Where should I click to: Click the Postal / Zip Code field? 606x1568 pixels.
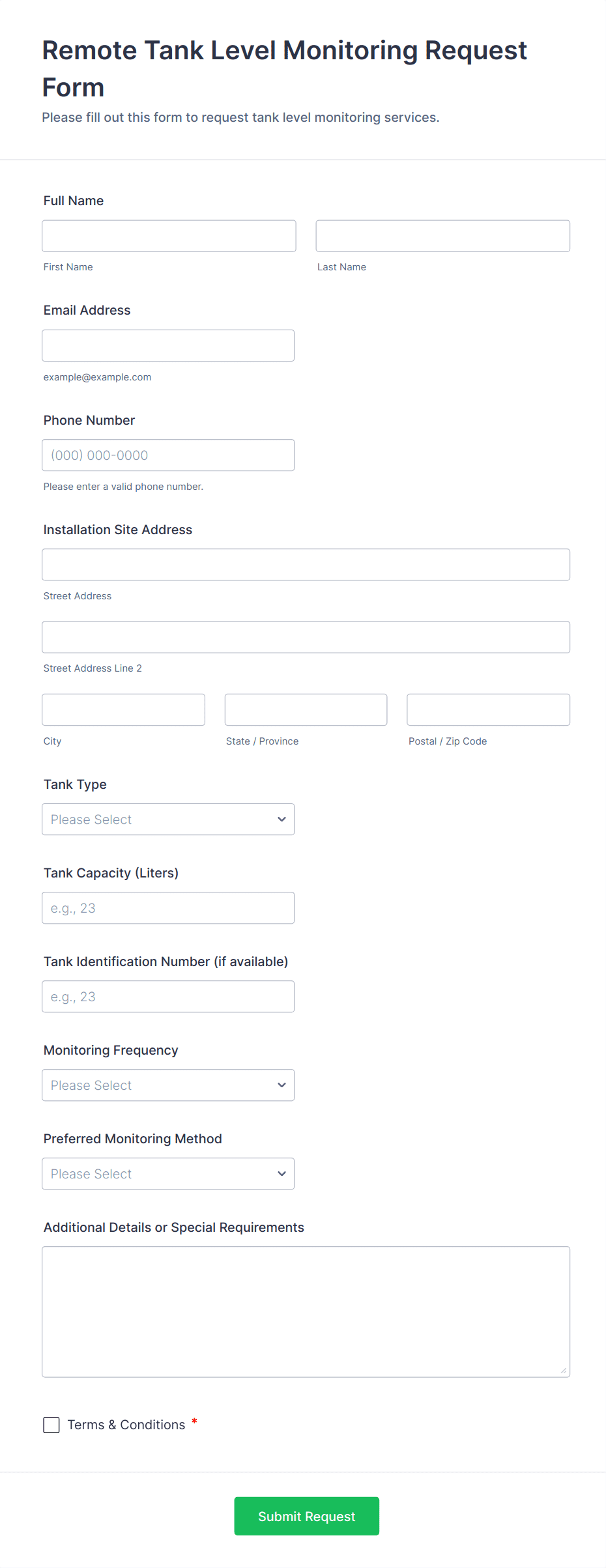[488, 709]
